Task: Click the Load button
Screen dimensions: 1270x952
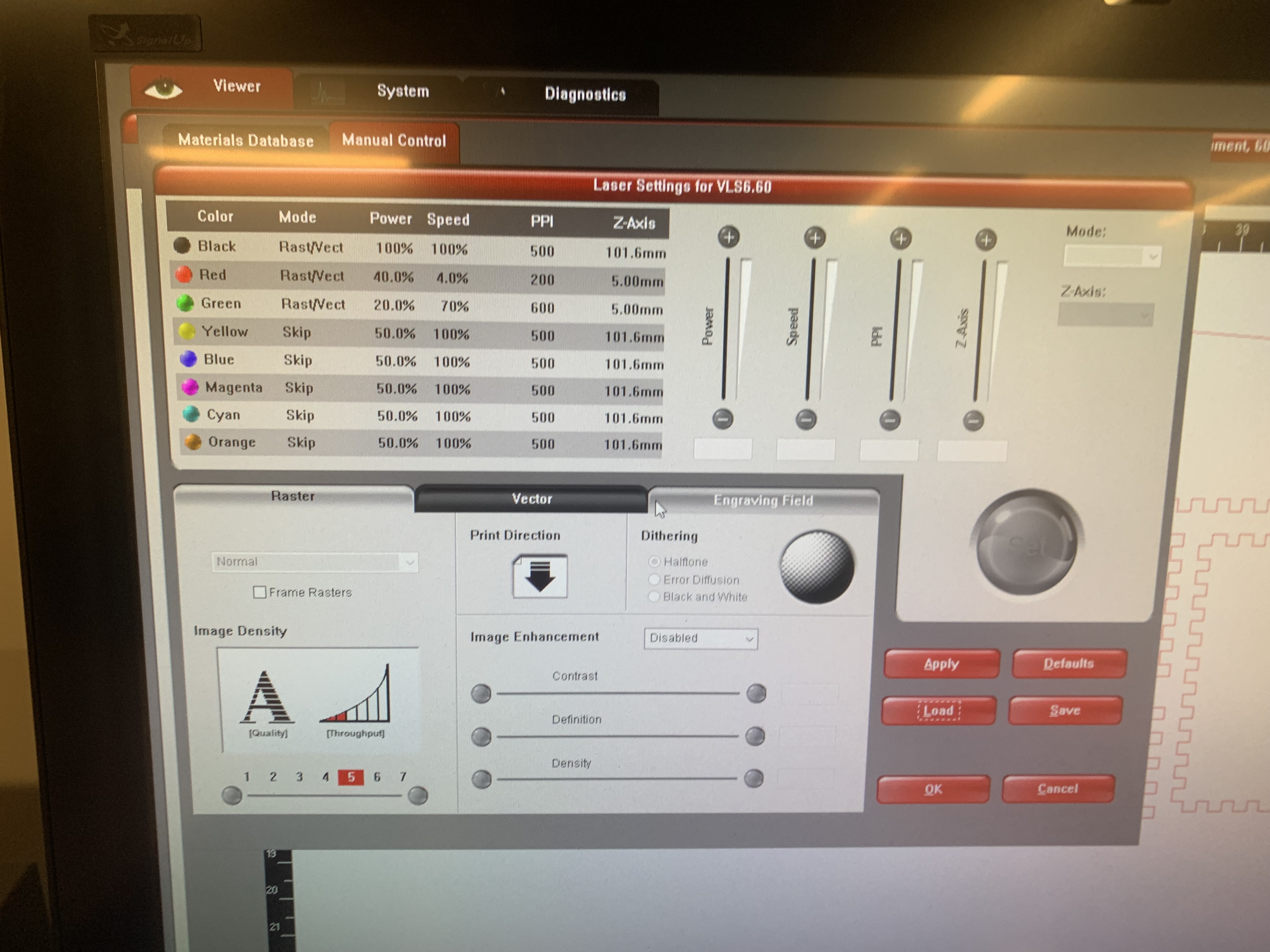Action: click(938, 711)
